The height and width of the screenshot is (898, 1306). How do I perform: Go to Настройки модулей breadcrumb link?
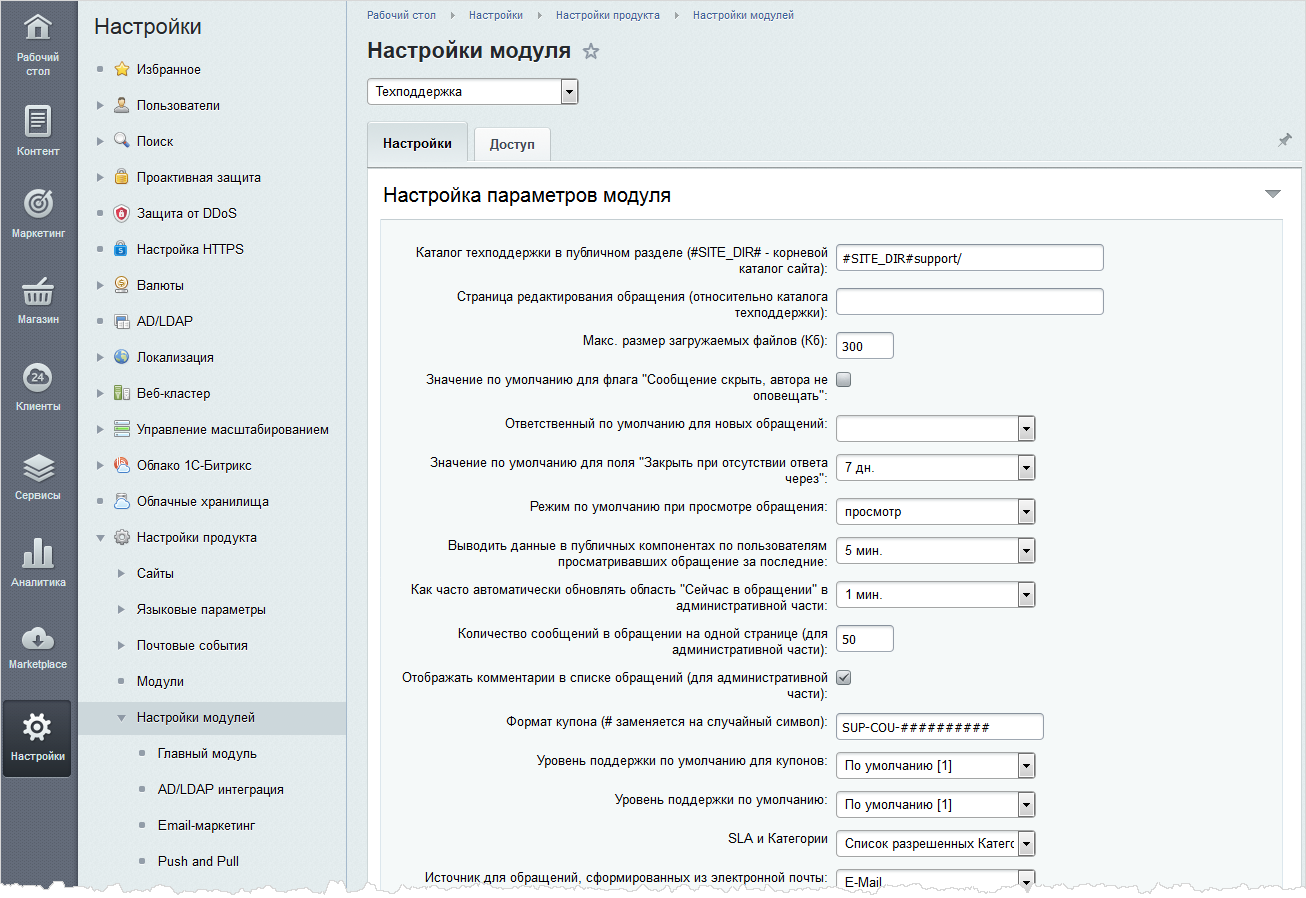743,15
